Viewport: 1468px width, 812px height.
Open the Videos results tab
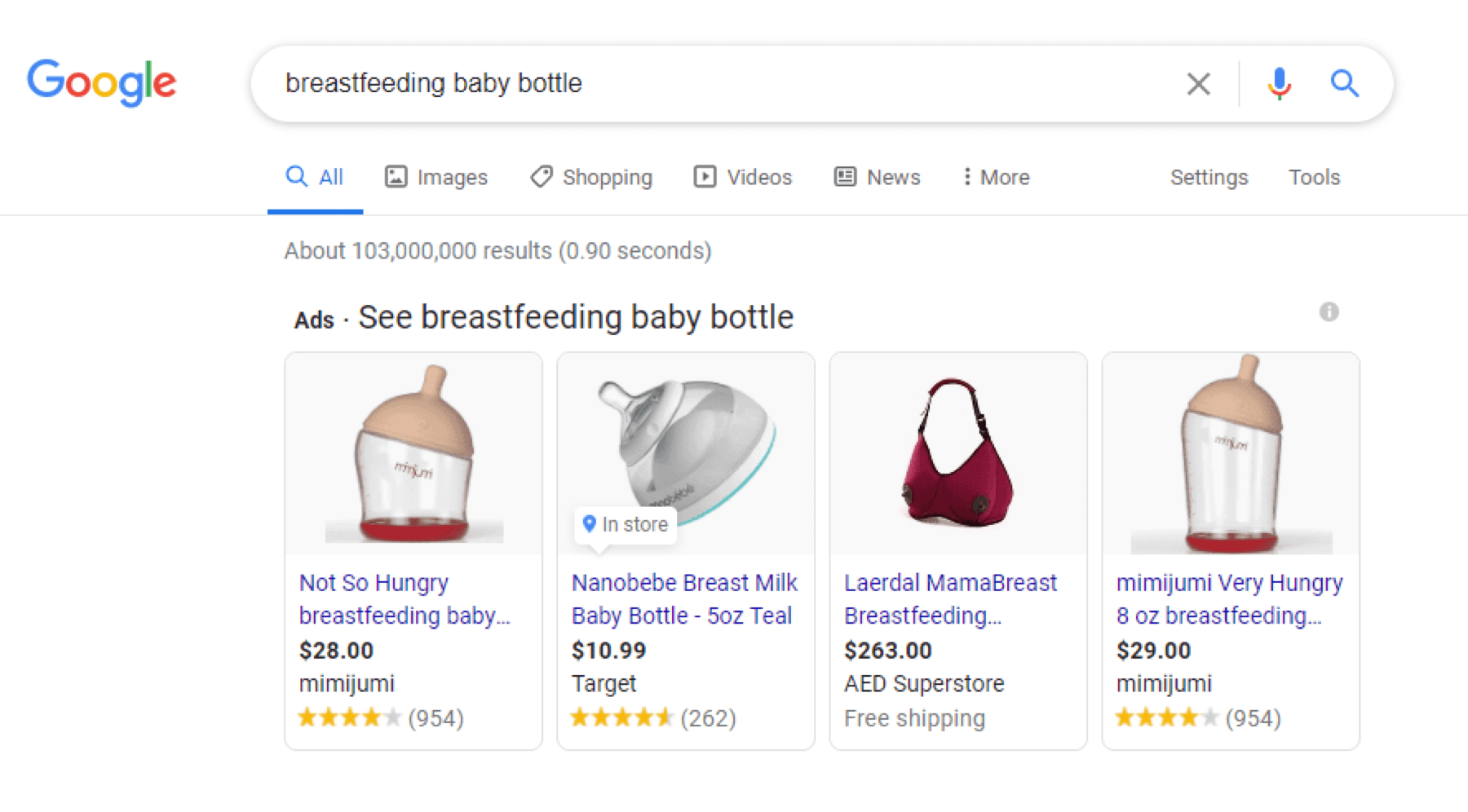[743, 177]
